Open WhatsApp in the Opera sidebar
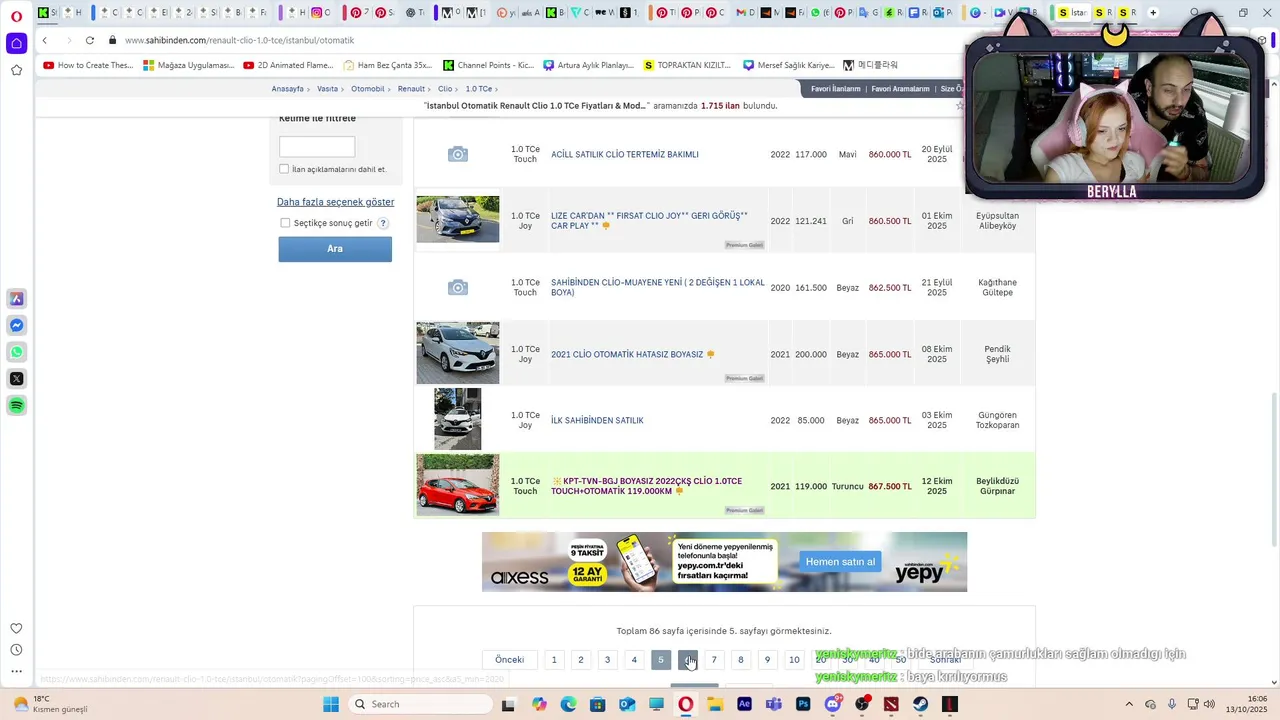Viewport: 1280px width, 720px height. pyautogui.click(x=16, y=352)
